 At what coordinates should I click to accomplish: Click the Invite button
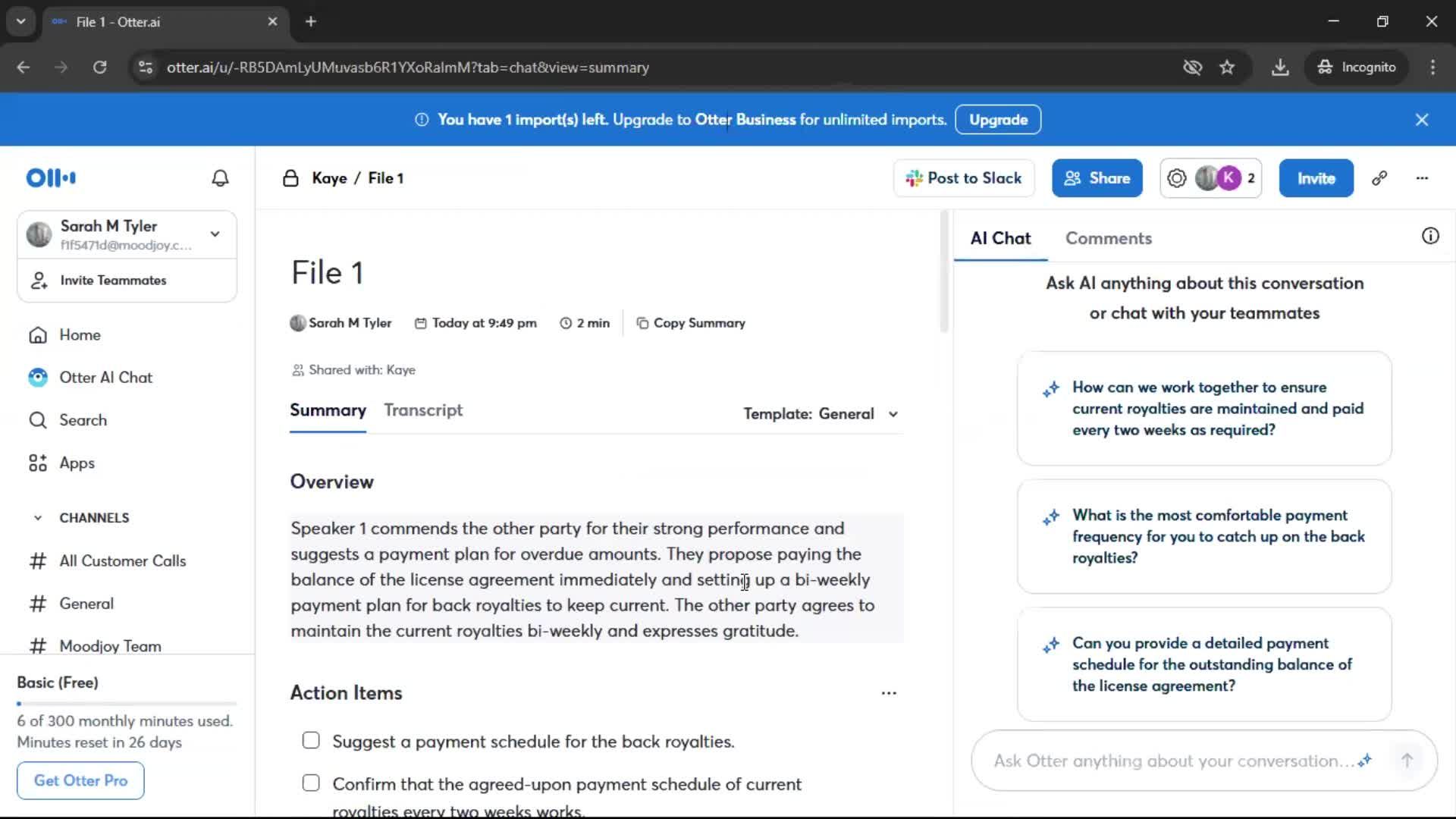click(1316, 178)
